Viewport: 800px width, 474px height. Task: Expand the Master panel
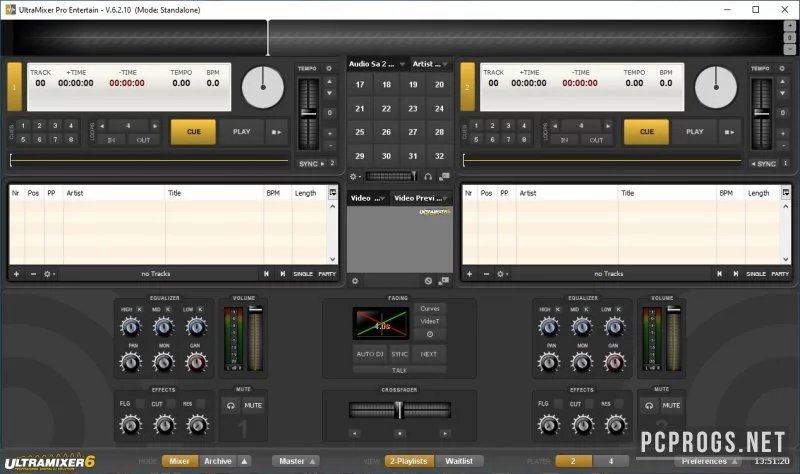coord(296,461)
